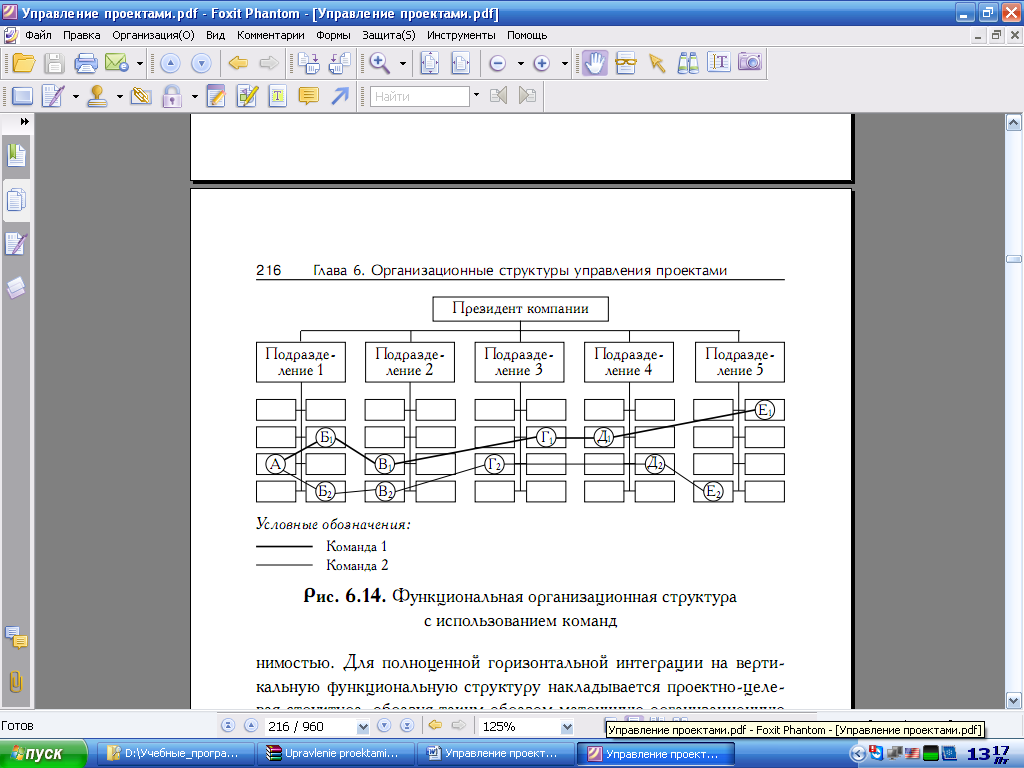Viewport: 1024px width, 768px height.
Task: Click the zoom out minus icon
Action: 498,63
